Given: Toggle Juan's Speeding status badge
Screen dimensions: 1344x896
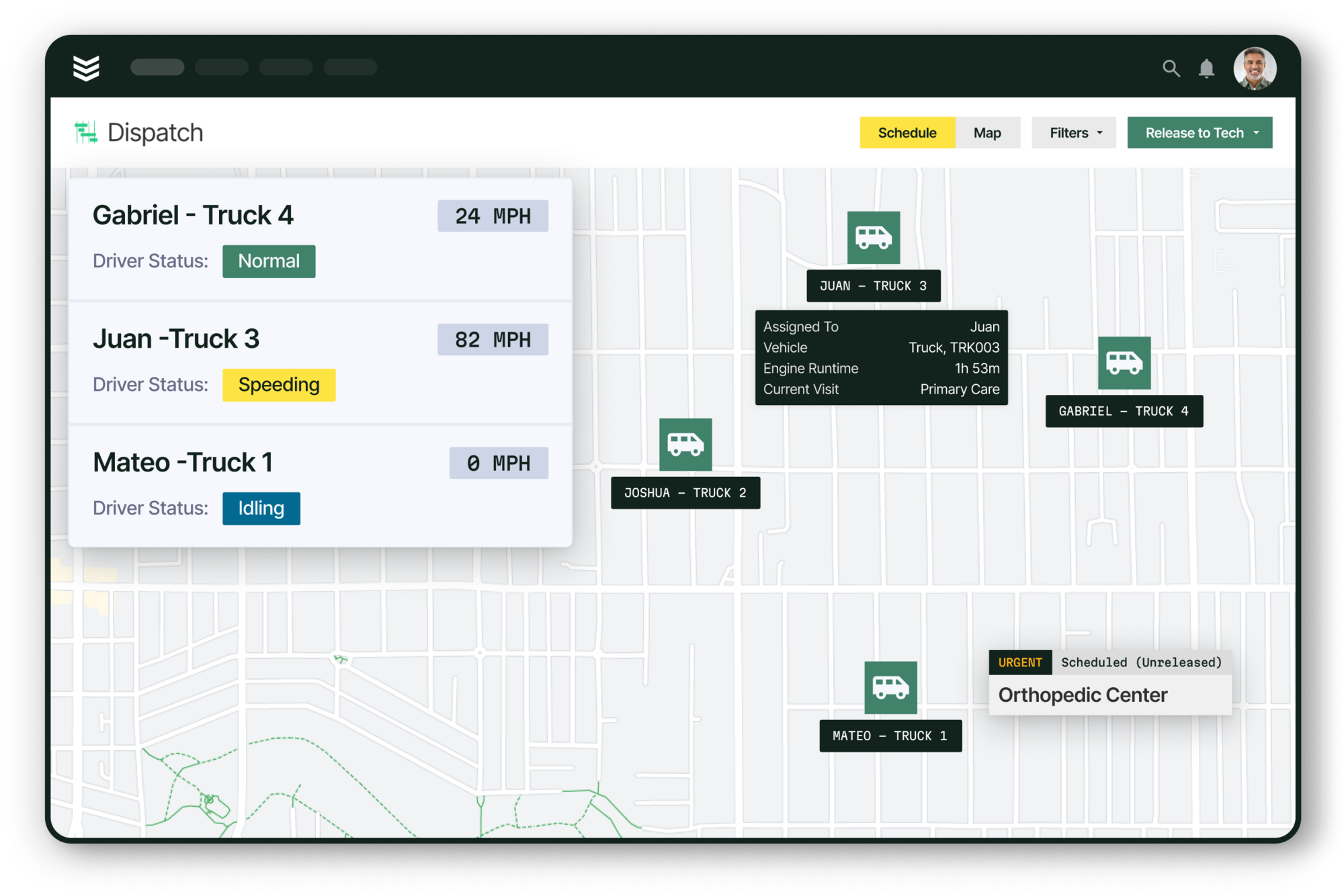Looking at the screenshot, I should pyautogui.click(x=279, y=385).
